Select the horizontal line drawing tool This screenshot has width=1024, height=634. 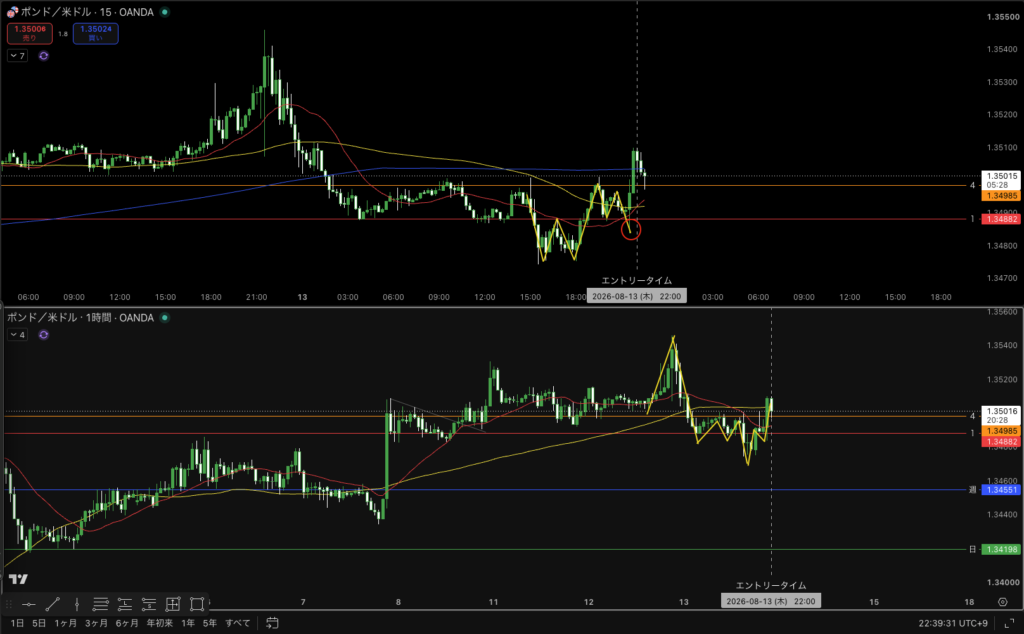[29, 604]
